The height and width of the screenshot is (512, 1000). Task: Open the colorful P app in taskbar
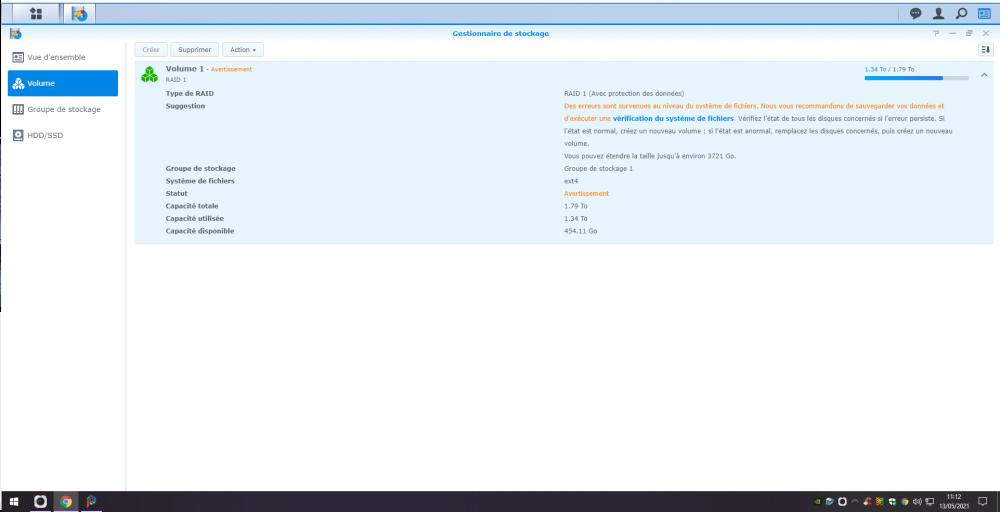91,502
